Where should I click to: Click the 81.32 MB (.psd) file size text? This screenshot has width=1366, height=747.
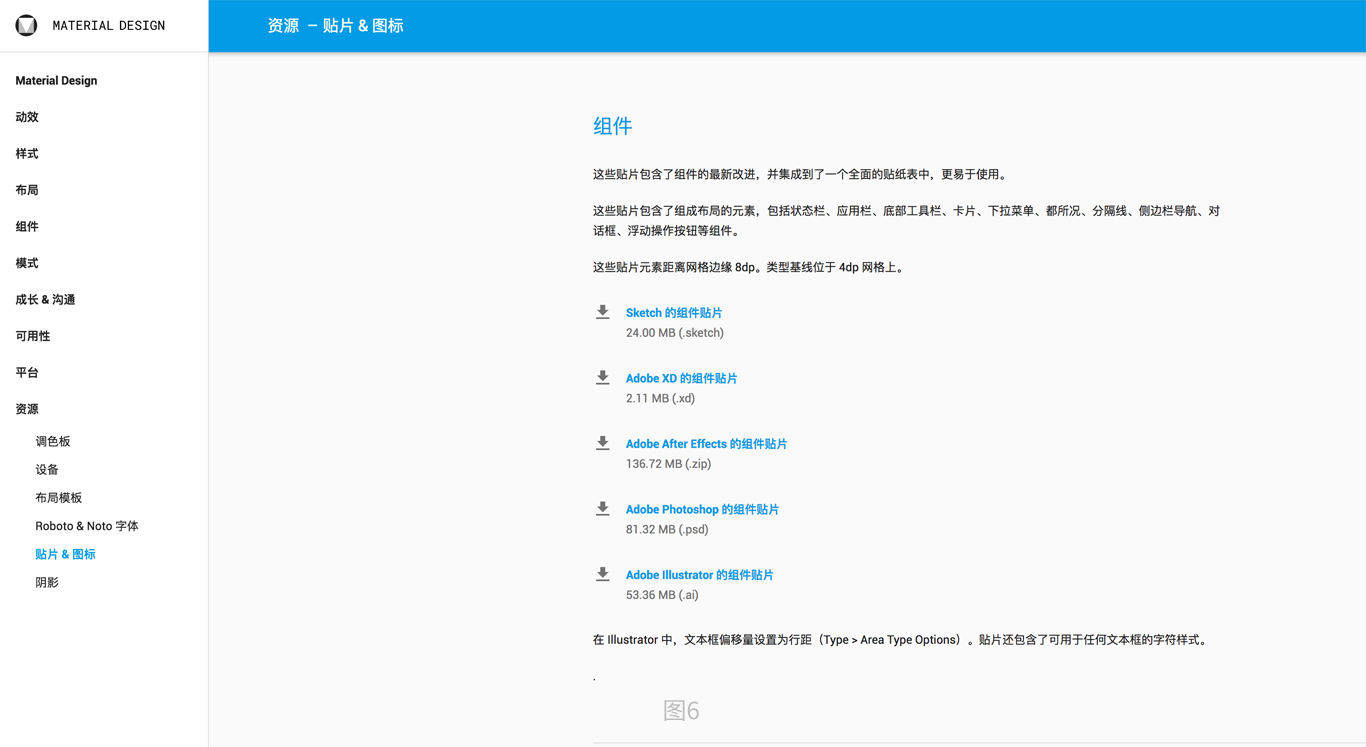(x=667, y=529)
